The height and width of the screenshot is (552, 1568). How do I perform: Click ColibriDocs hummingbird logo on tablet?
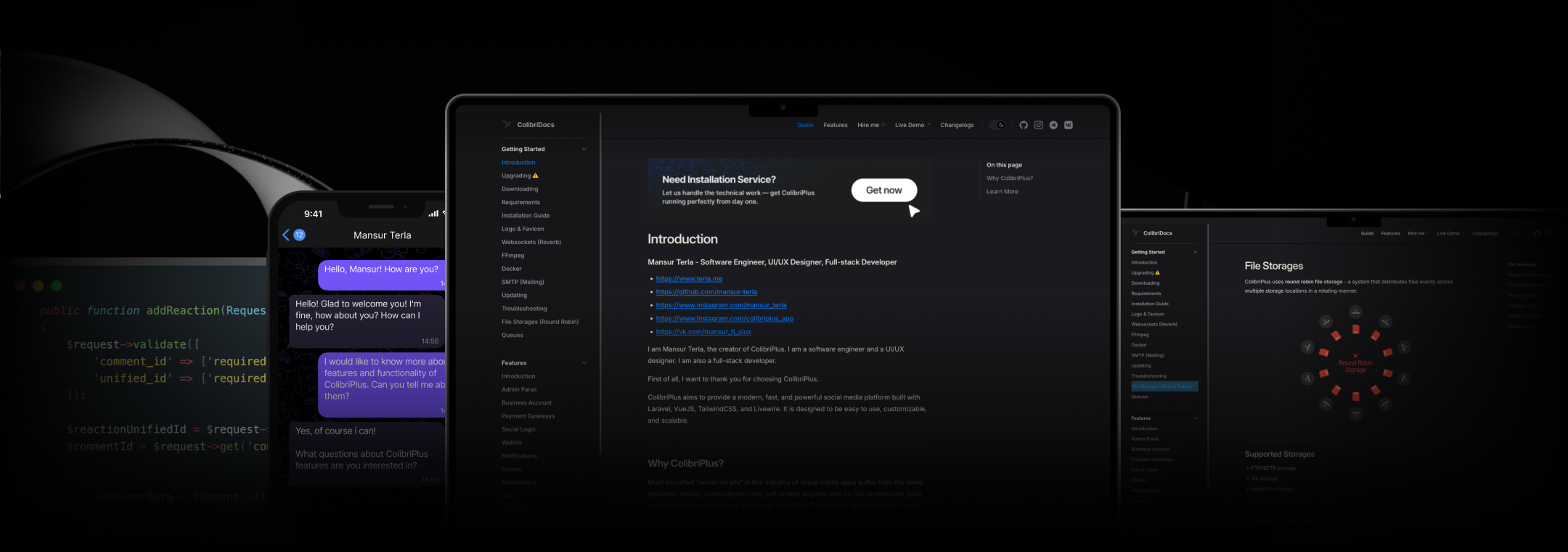pyautogui.click(x=507, y=124)
